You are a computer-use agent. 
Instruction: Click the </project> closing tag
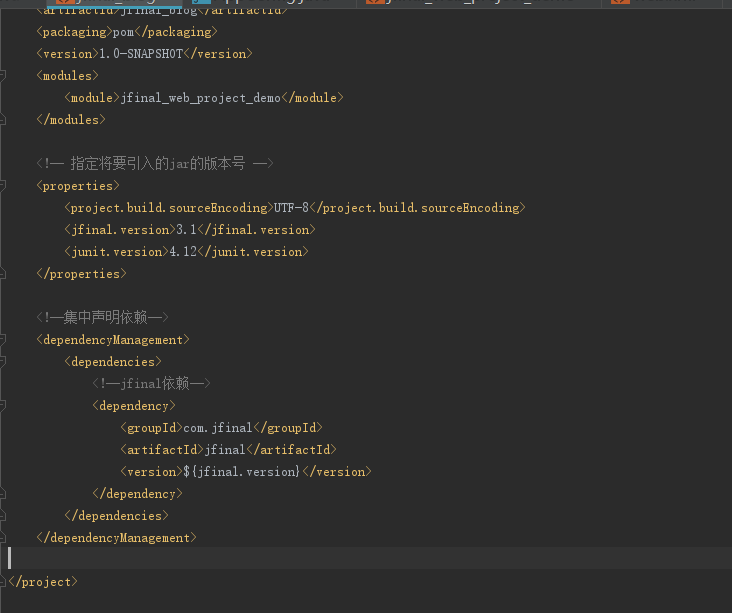[43, 582]
